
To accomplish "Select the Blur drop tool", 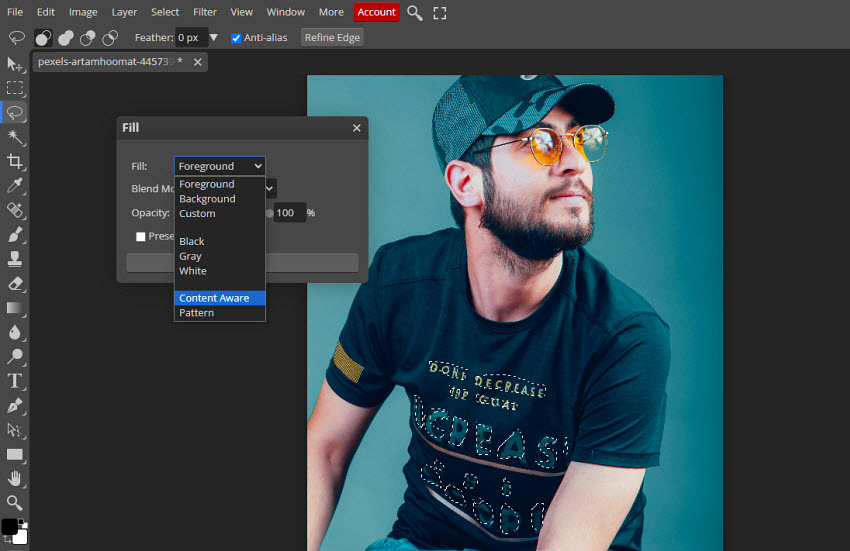I will pyautogui.click(x=15, y=332).
